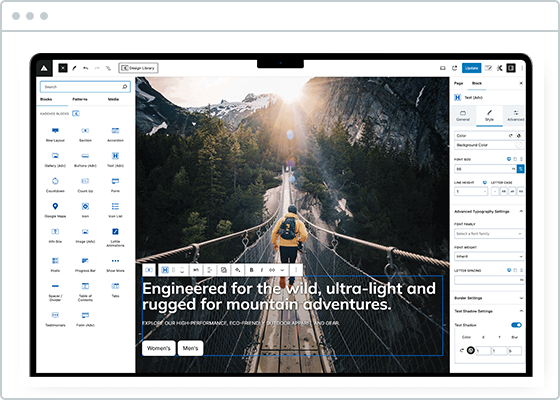Insert the Icon List block
Image resolution: width=560 pixels, height=400 pixels.
(x=115, y=210)
